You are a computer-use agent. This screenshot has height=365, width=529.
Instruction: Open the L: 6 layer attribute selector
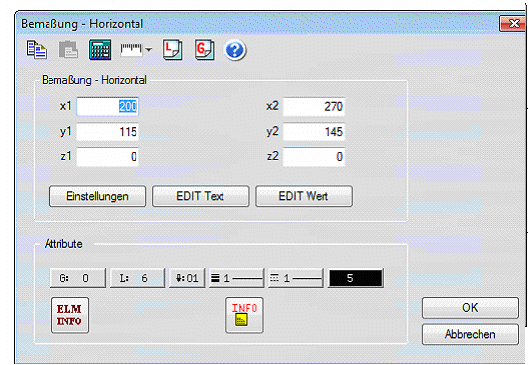(x=137, y=278)
